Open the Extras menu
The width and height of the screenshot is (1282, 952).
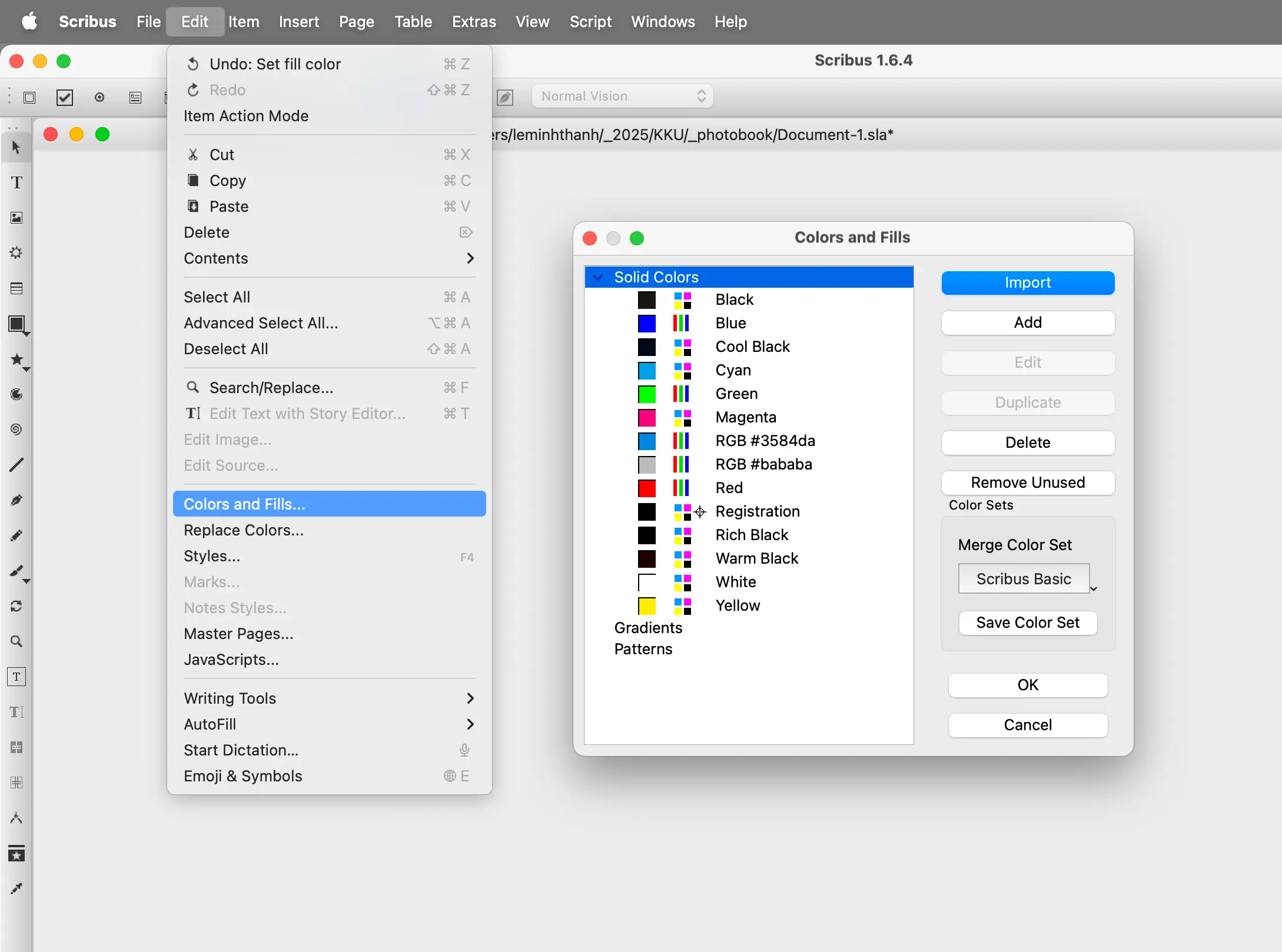coord(474,22)
